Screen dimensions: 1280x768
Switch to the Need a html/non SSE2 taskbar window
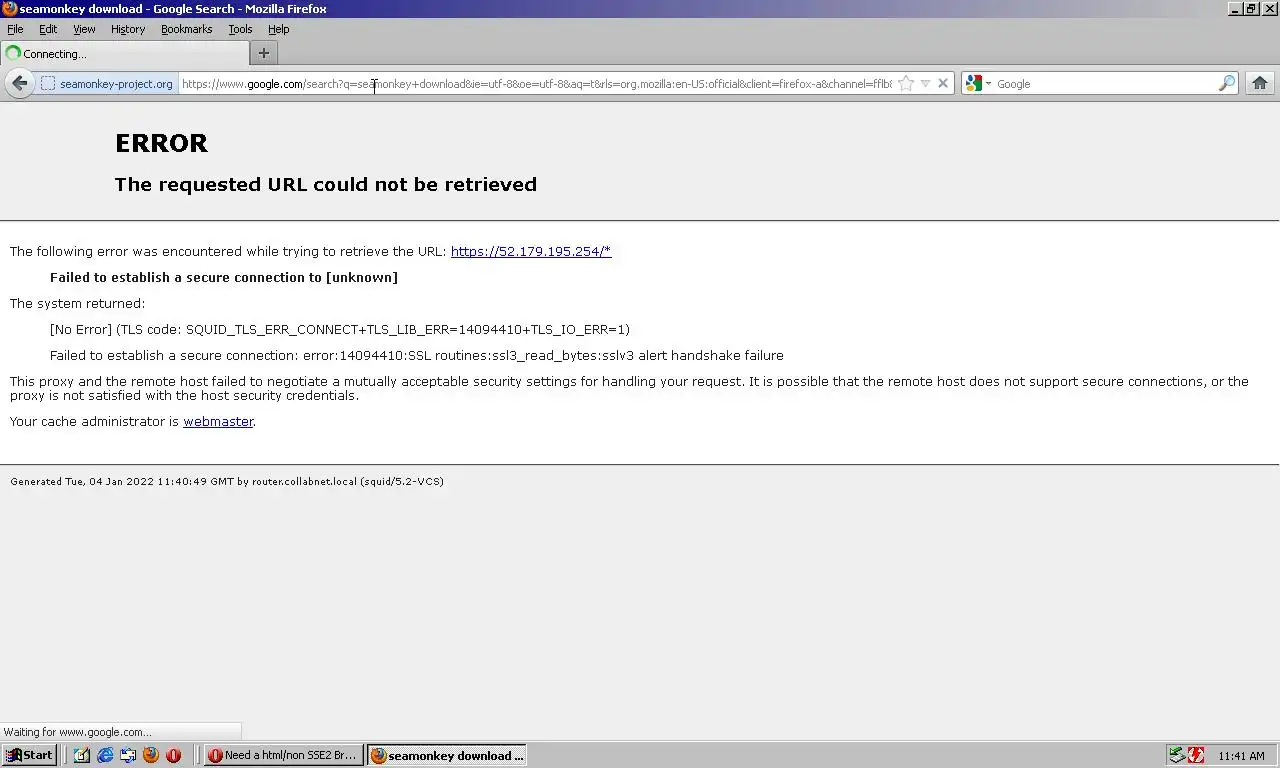[x=284, y=755]
